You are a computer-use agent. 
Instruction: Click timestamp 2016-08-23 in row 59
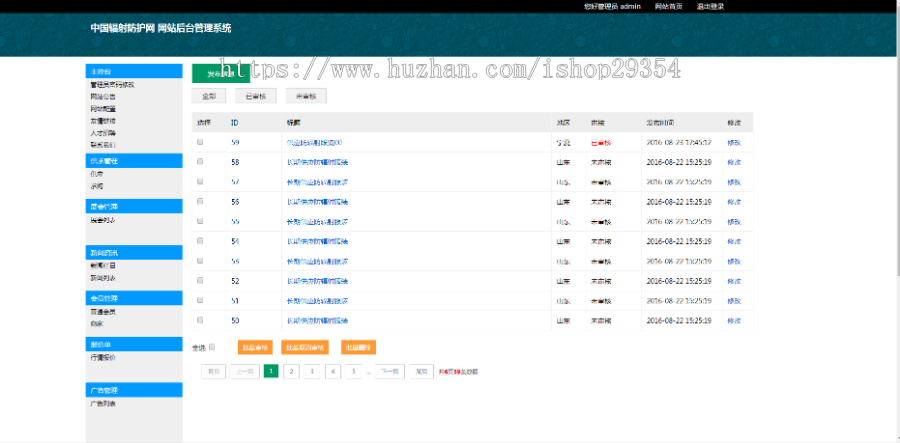[679, 142]
